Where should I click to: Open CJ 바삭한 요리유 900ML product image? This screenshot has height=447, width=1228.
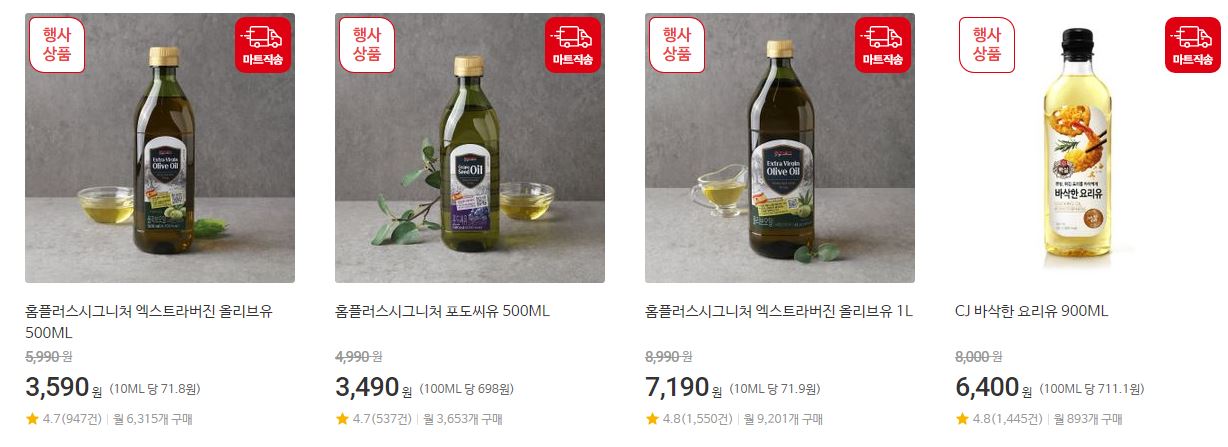pos(1090,148)
